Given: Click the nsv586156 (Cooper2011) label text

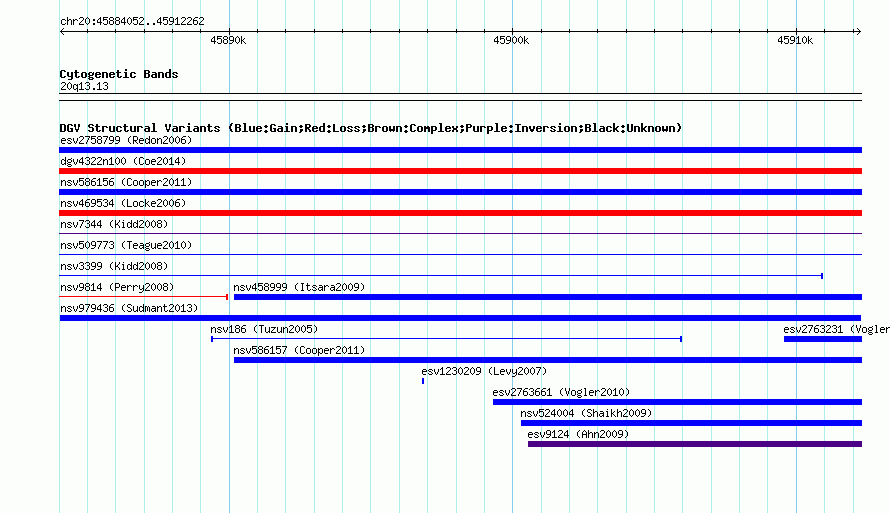Looking at the screenshot, I should [x=126, y=182].
